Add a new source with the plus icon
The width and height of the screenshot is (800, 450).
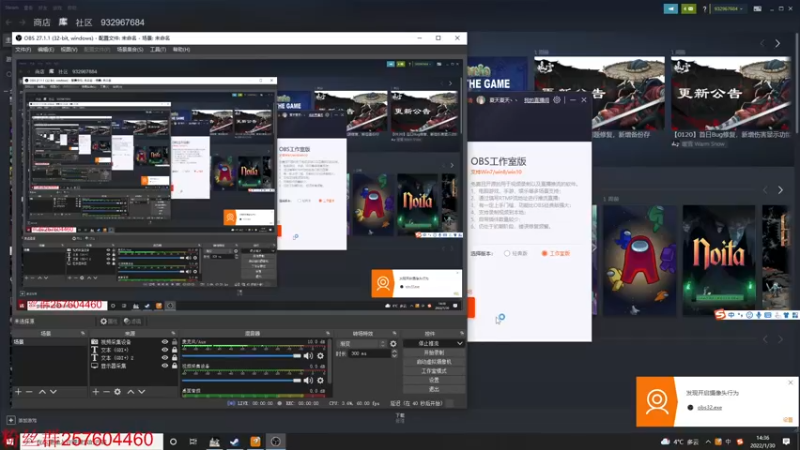pyautogui.click(x=95, y=392)
